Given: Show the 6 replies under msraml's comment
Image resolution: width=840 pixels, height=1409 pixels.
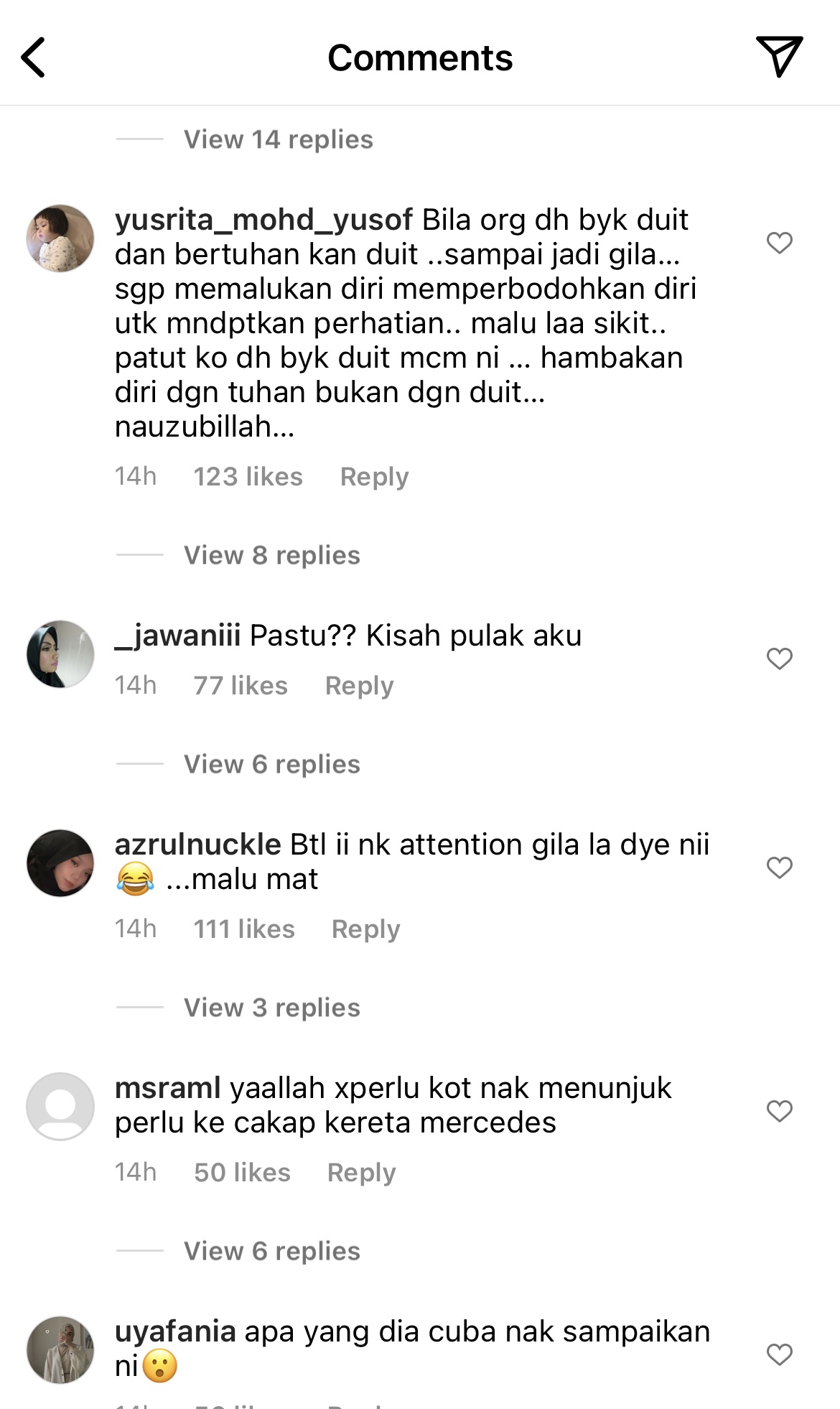Looking at the screenshot, I should point(272,1251).
